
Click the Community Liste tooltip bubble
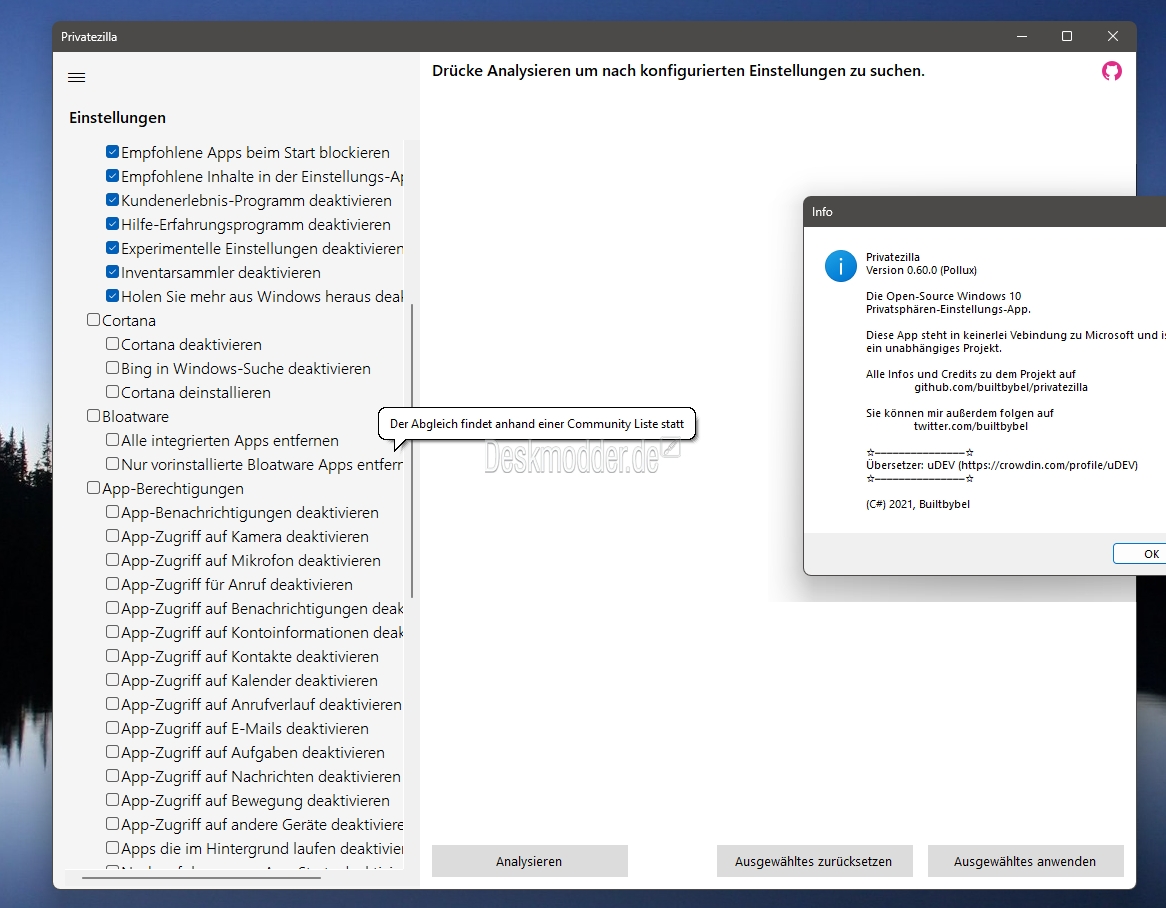(537, 424)
